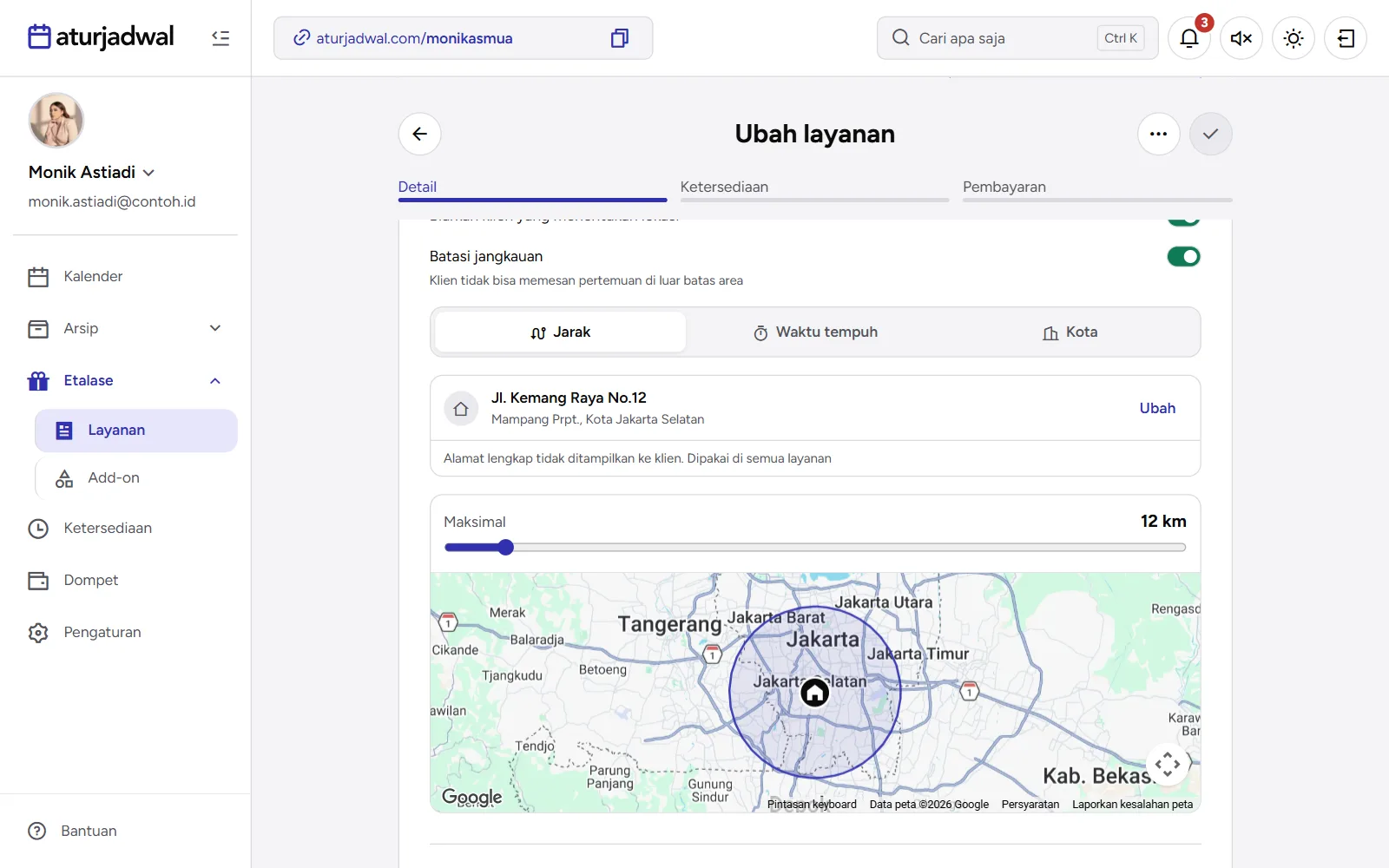Choose Kota limit mode
This screenshot has width=1389, height=868.
[x=1070, y=332]
